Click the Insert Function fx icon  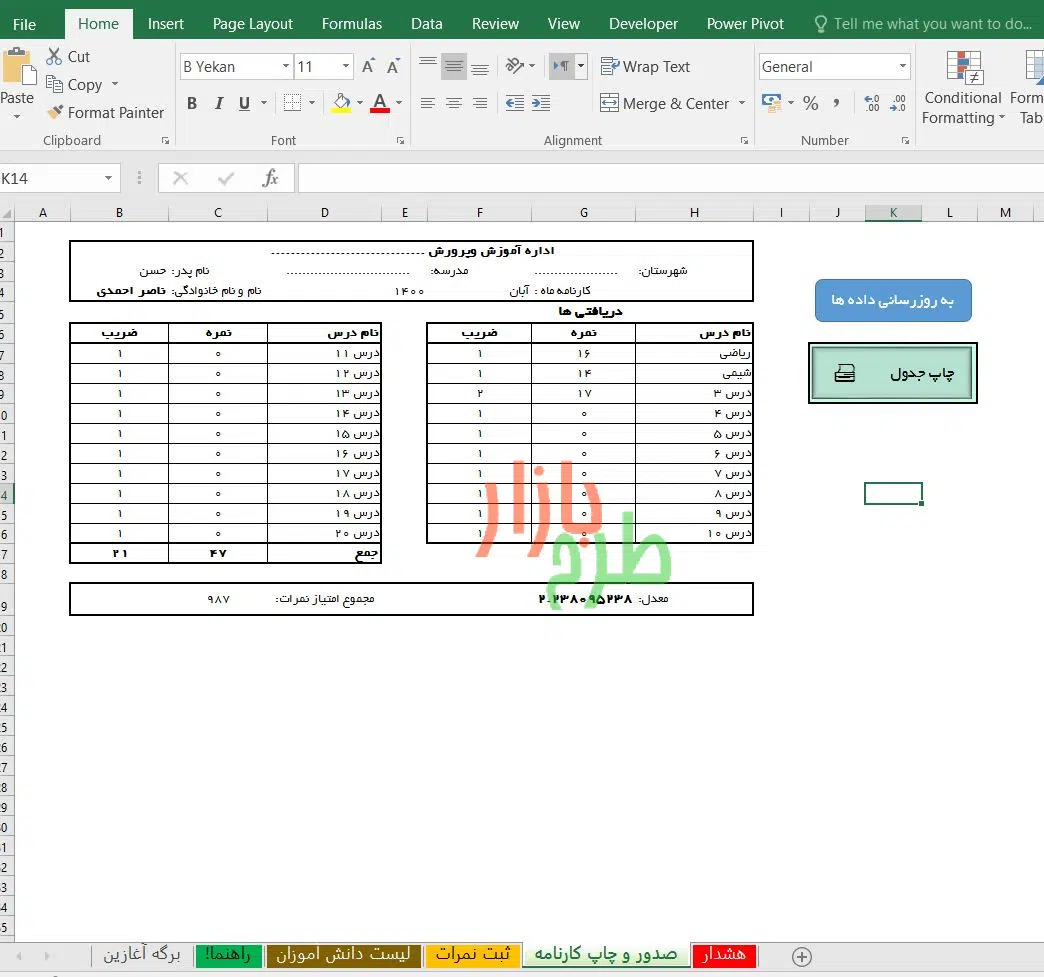tap(270, 178)
